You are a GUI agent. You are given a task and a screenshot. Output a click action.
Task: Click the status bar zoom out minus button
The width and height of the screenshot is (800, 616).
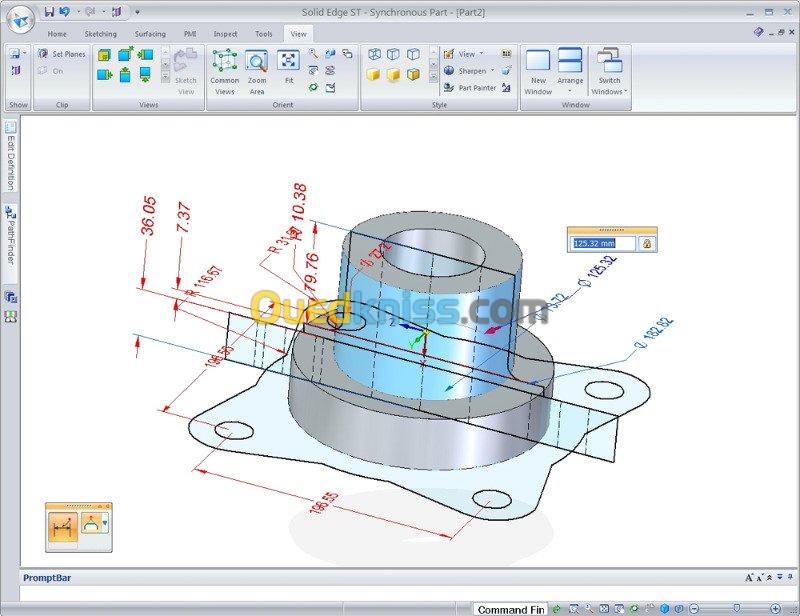click(x=693, y=609)
